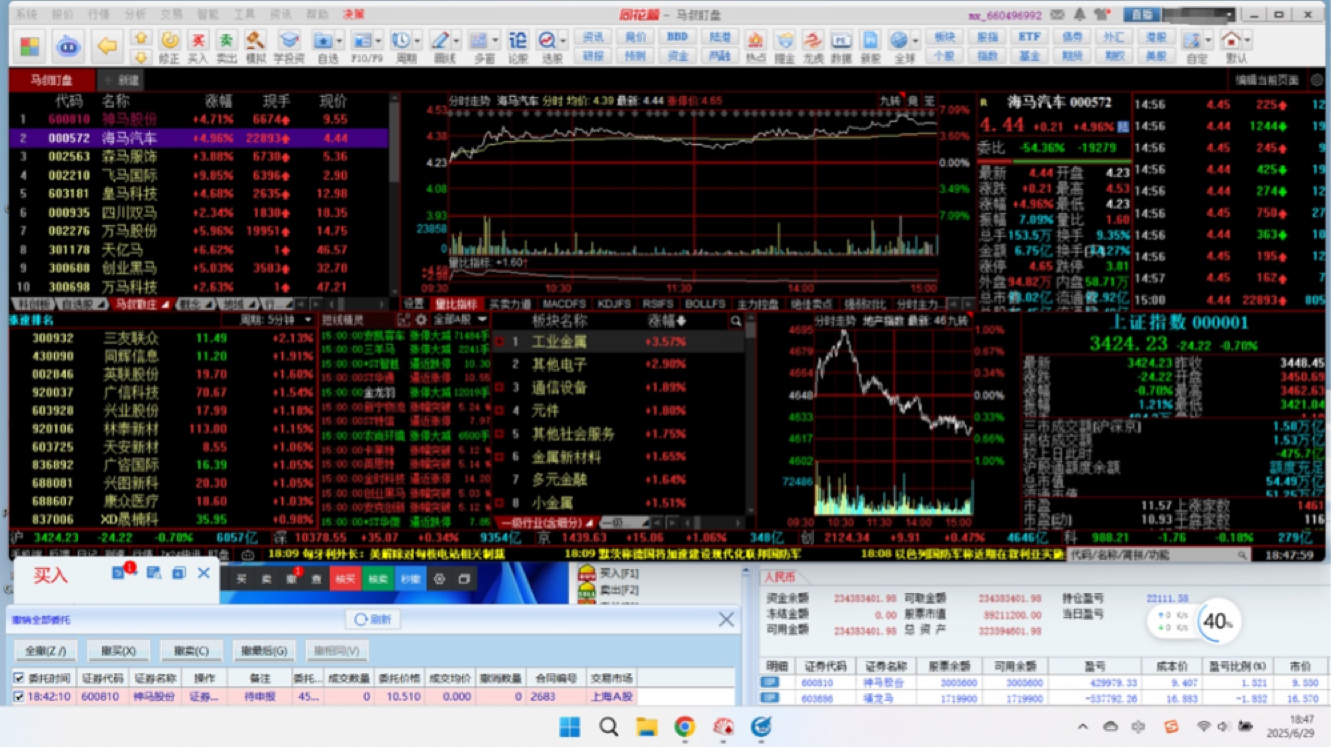The width and height of the screenshot is (1331, 747).
Task: Open the settings gear in the short-line wizard panel
Action: coord(421,319)
